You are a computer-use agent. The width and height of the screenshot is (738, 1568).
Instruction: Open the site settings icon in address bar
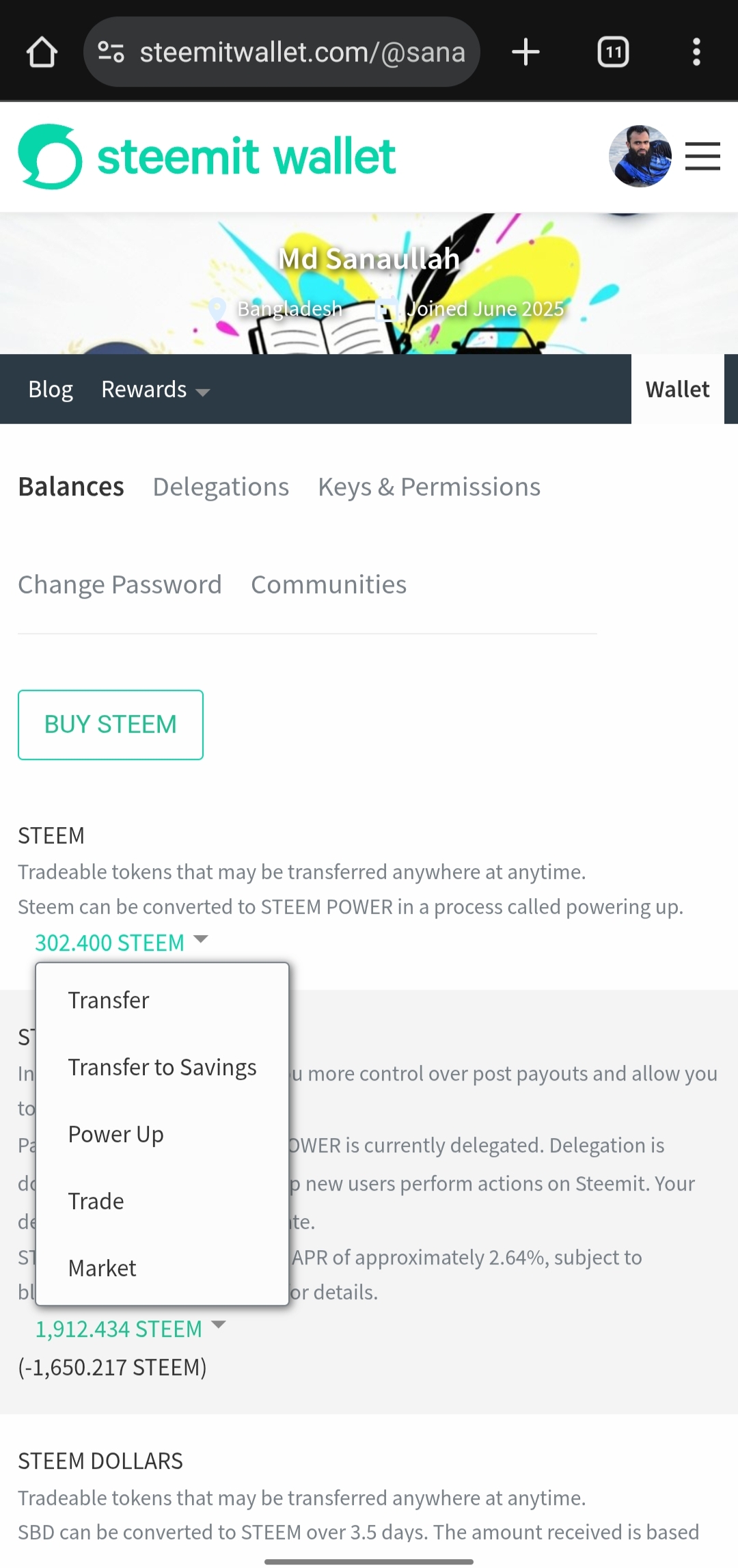(x=111, y=52)
